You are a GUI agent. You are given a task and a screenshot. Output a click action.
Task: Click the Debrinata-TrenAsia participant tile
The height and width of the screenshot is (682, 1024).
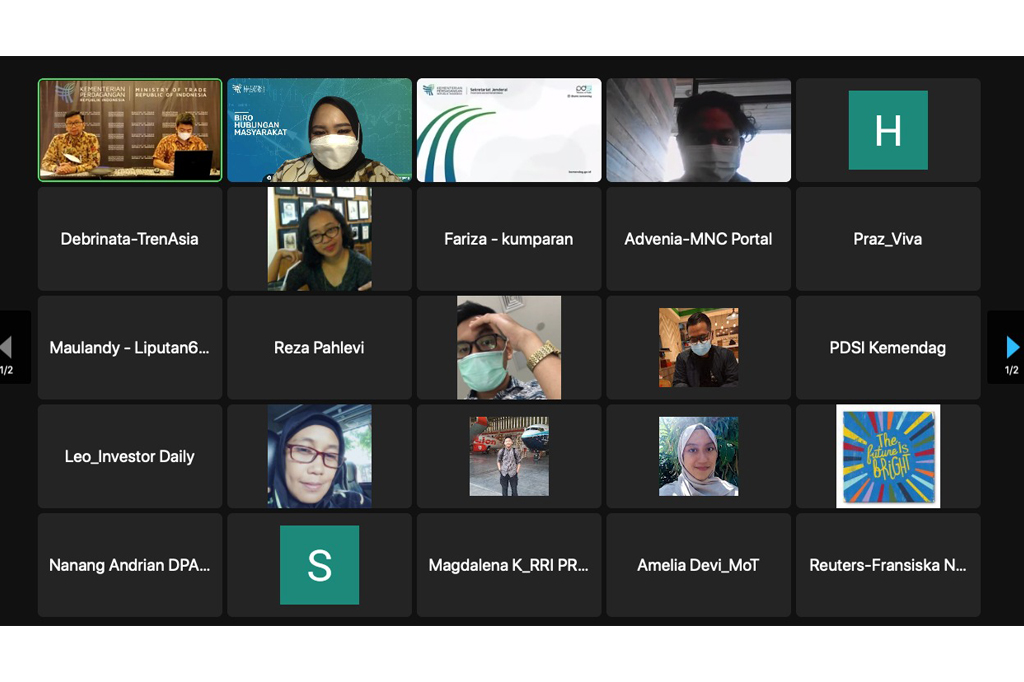pos(130,239)
